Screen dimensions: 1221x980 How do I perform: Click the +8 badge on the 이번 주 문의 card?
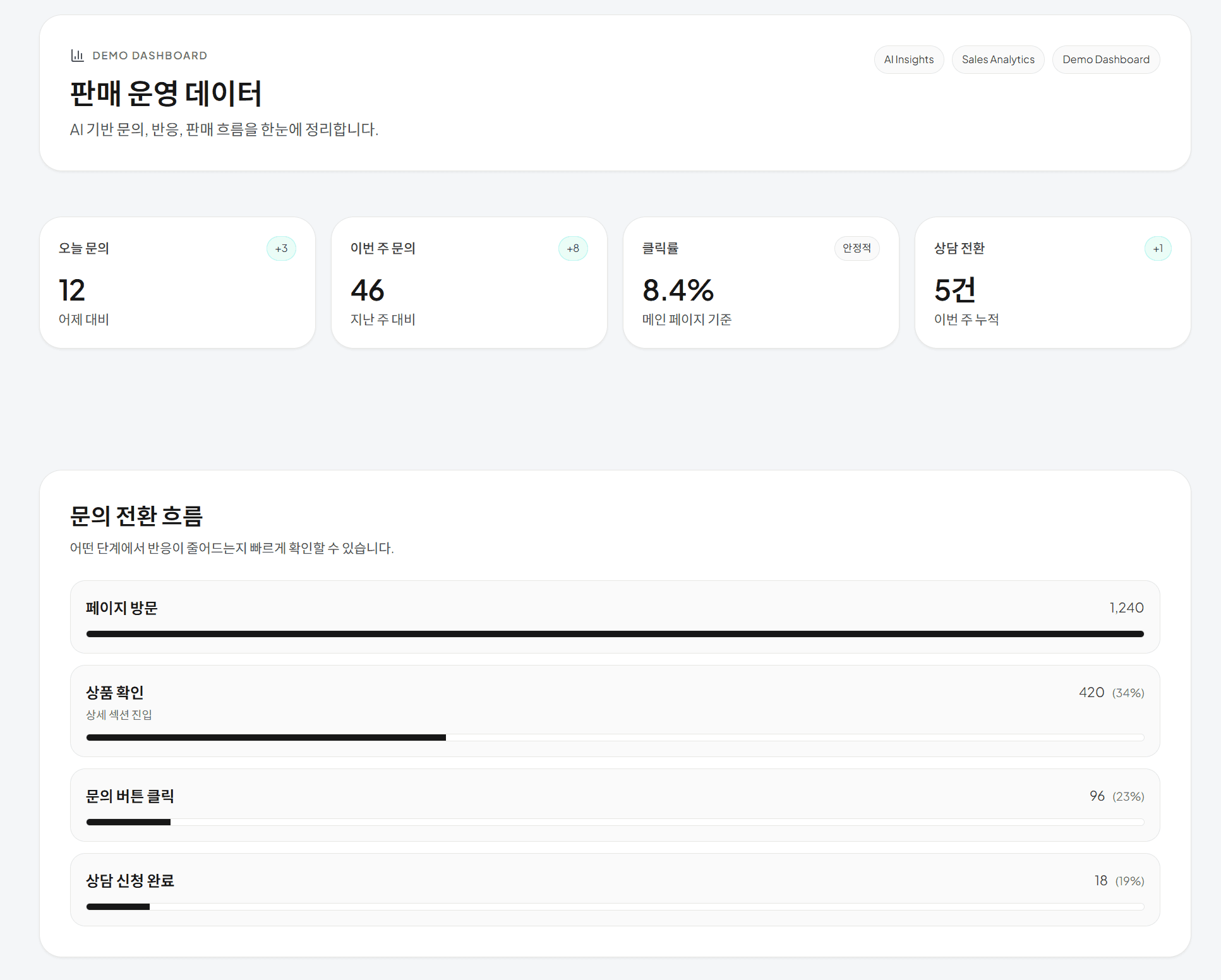(x=572, y=248)
